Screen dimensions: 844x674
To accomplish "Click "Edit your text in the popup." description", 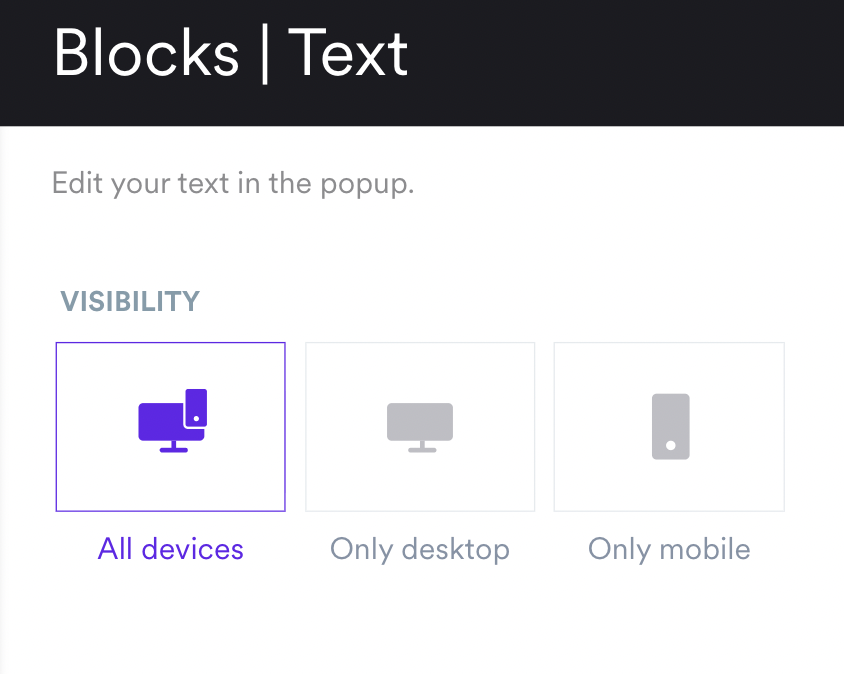I will [232, 185].
